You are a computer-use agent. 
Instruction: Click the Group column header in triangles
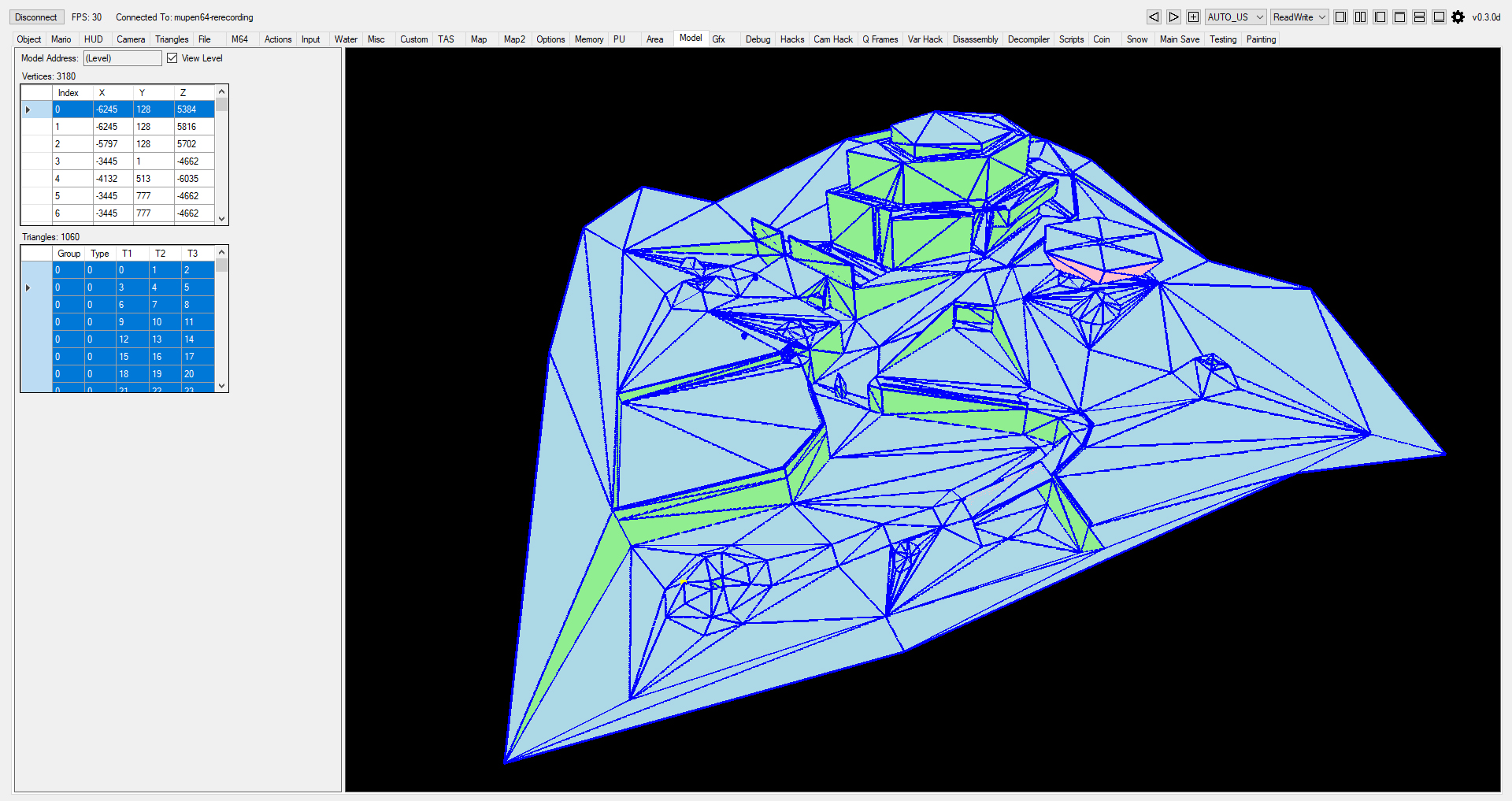69,254
